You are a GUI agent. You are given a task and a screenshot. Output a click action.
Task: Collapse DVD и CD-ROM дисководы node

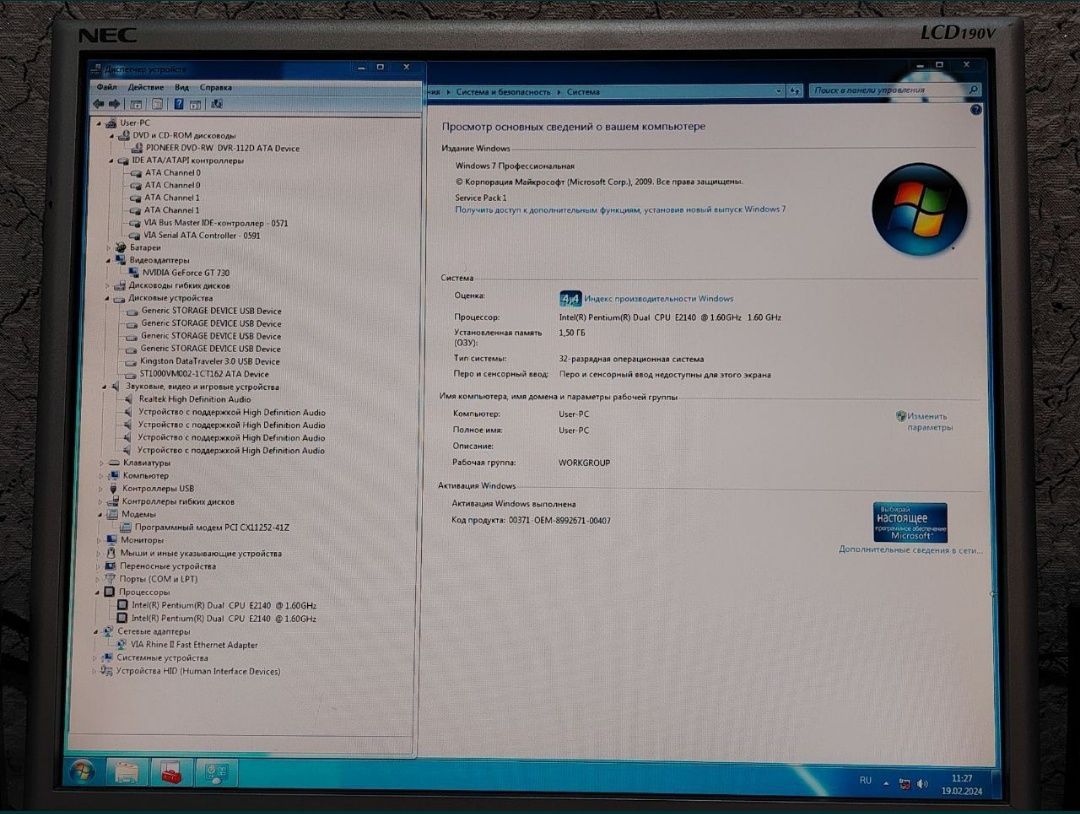click(x=112, y=136)
